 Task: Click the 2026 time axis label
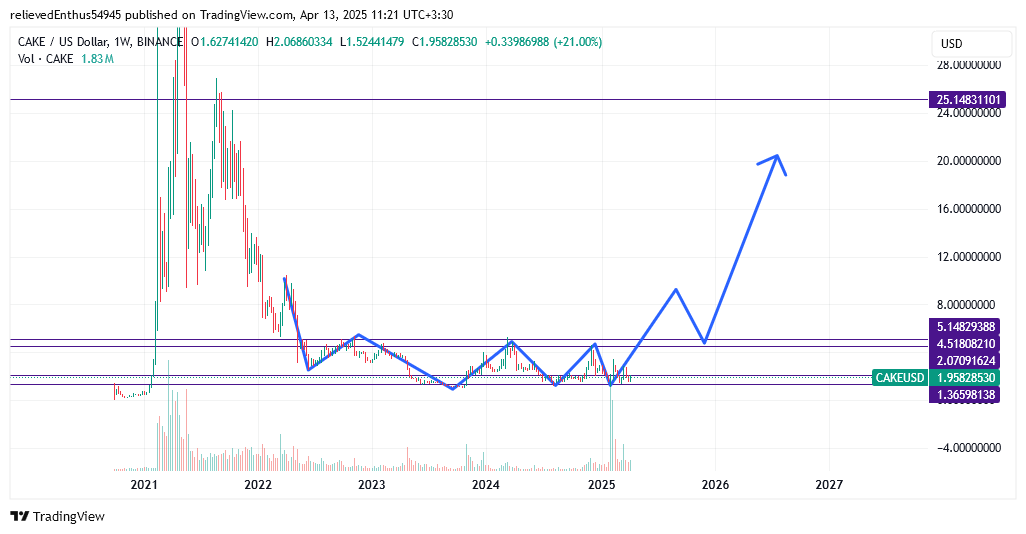tap(715, 484)
